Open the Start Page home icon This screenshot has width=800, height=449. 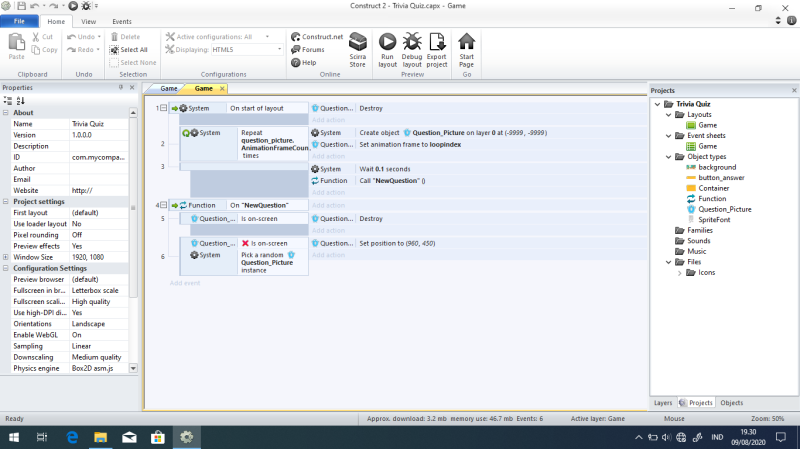click(x=466, y=42)
